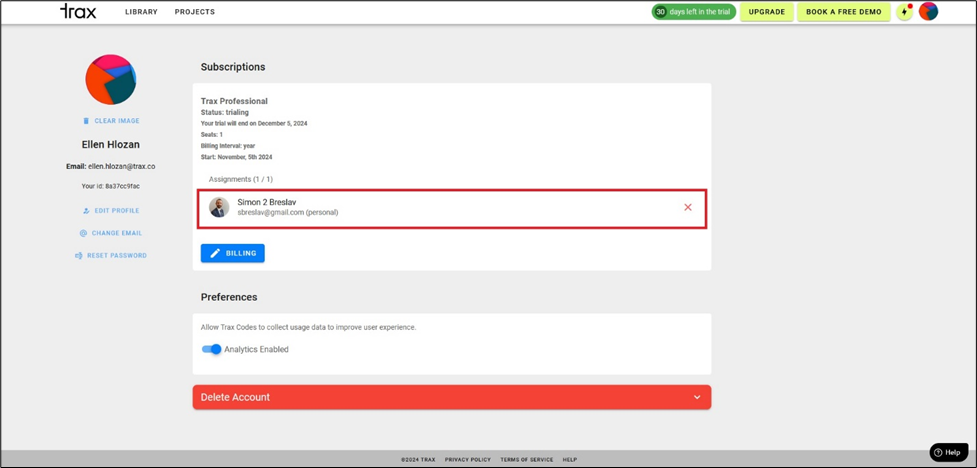Click the Delete Account heading text
This screenshot has height=468, width=977.
pyautogui.click(x=235, y=397)
